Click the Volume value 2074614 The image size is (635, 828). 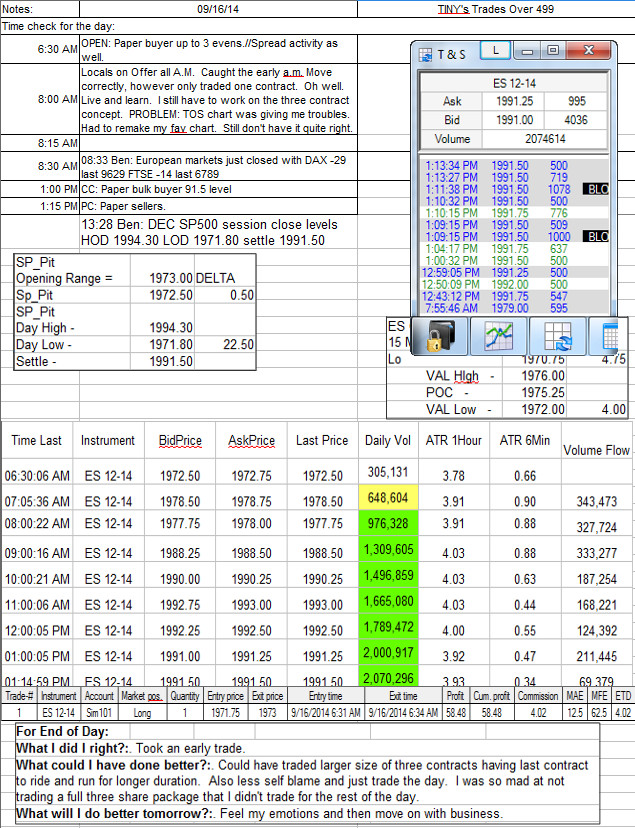click(545, 139)
